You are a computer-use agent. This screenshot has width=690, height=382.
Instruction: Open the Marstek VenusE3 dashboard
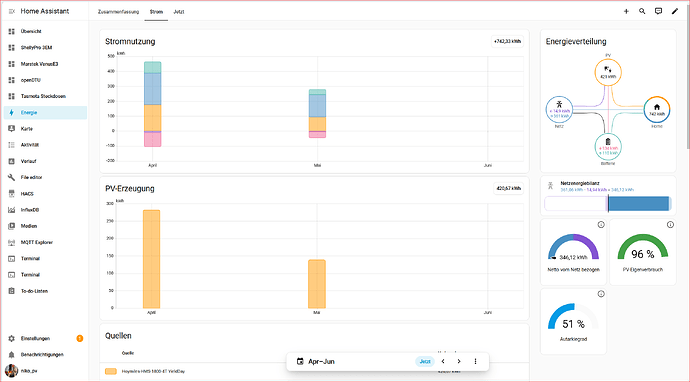pos(45,64)
